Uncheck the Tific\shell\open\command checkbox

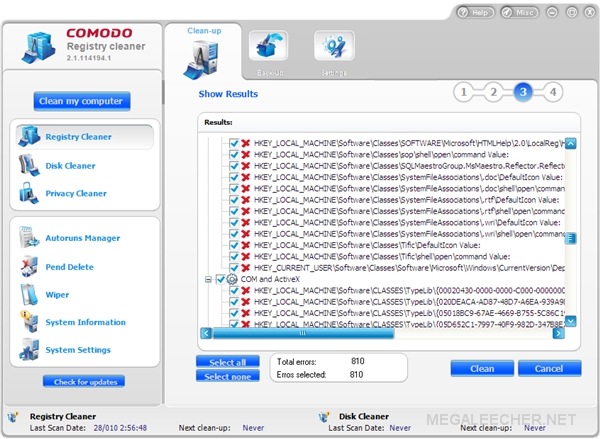point(234,256)
